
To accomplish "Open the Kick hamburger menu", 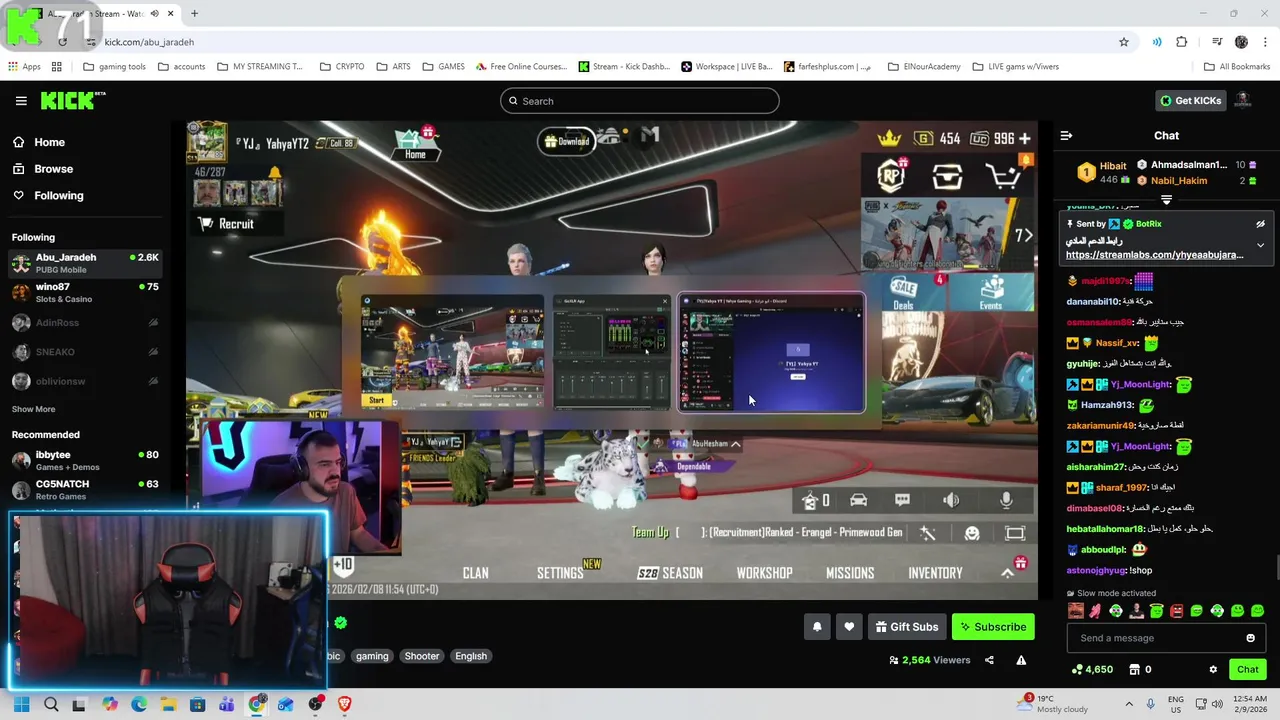I will coord(21,101).
